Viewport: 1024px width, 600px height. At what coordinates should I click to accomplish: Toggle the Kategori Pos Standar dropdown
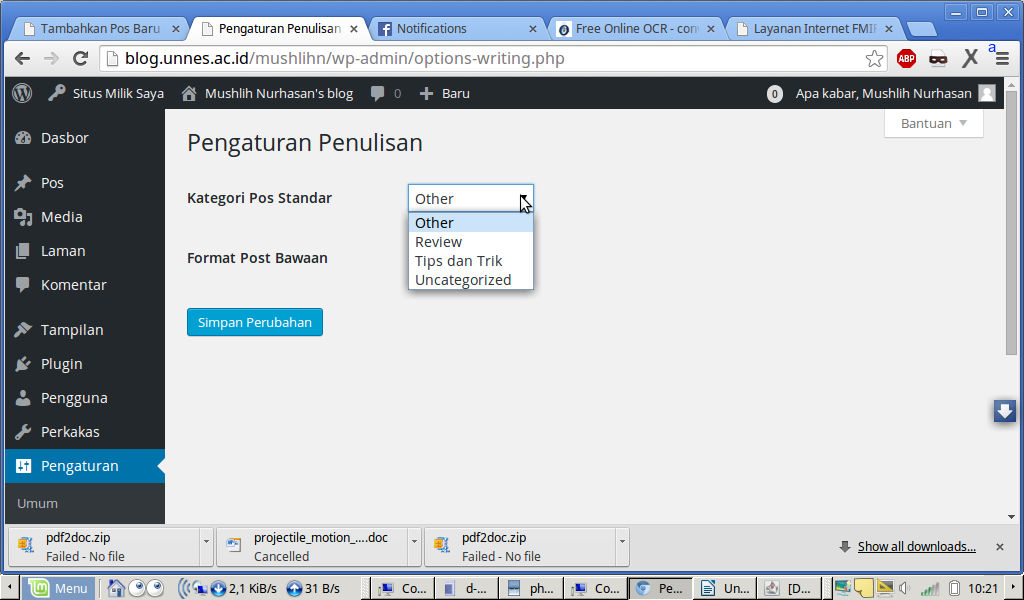click(x=471, y=198)
